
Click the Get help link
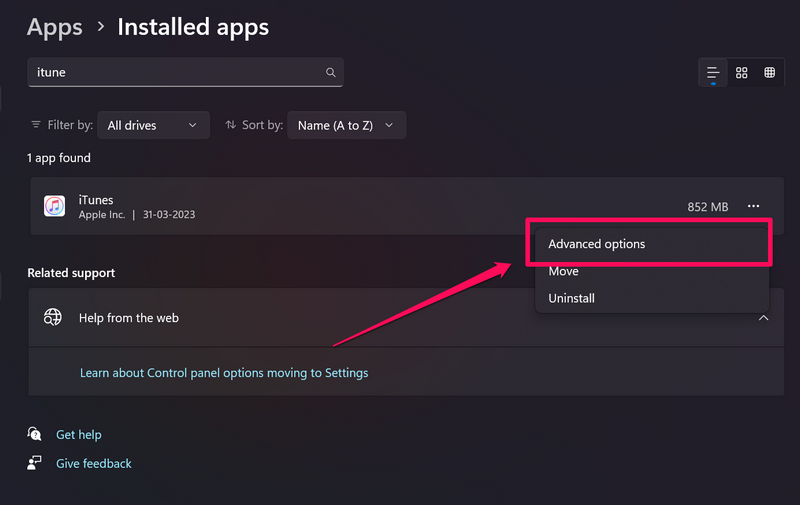click(78, 435)
